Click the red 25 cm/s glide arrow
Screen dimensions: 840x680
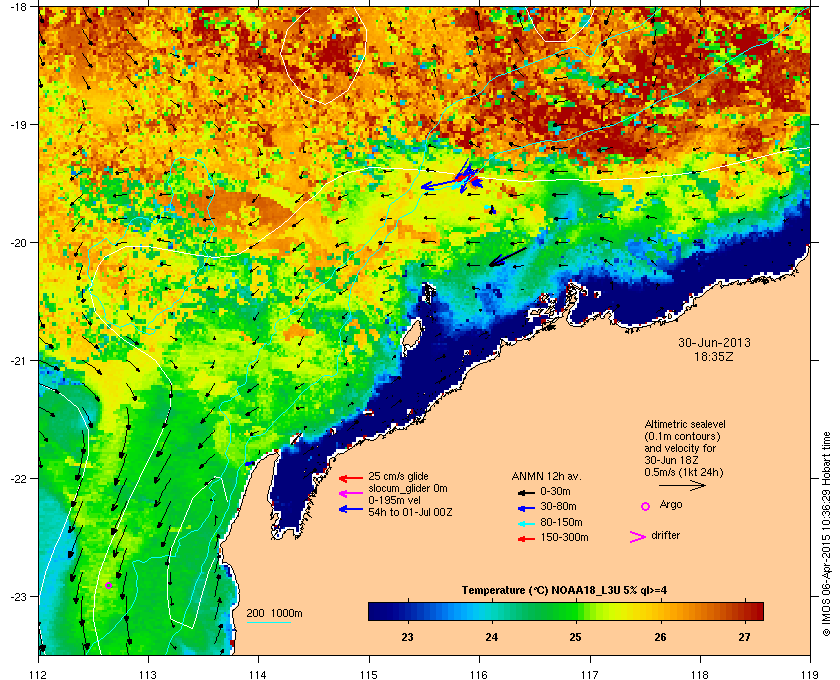(351, 478)
